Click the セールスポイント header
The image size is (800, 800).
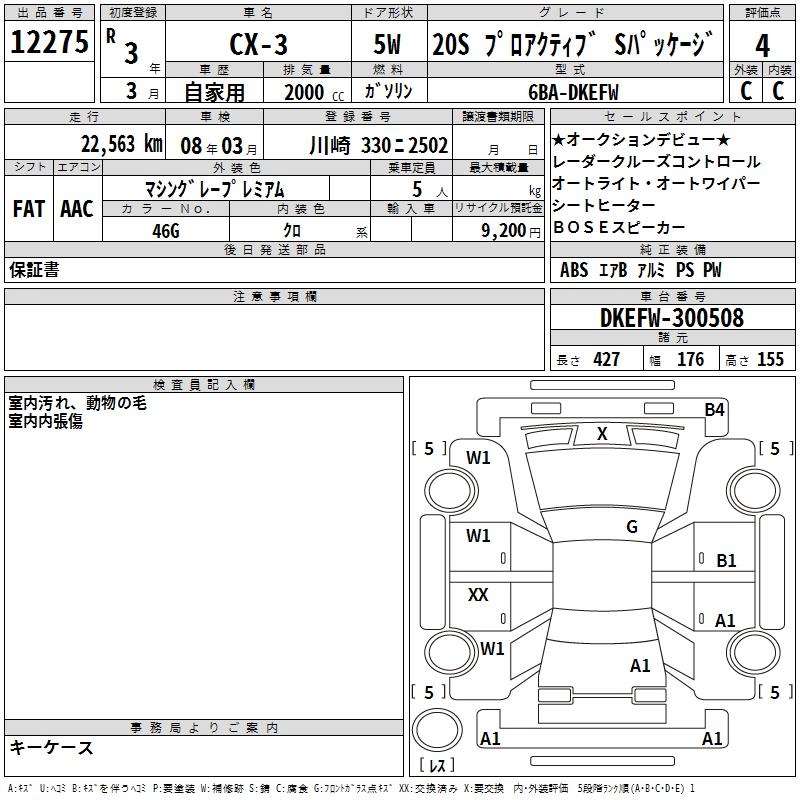tap(672, 116)
